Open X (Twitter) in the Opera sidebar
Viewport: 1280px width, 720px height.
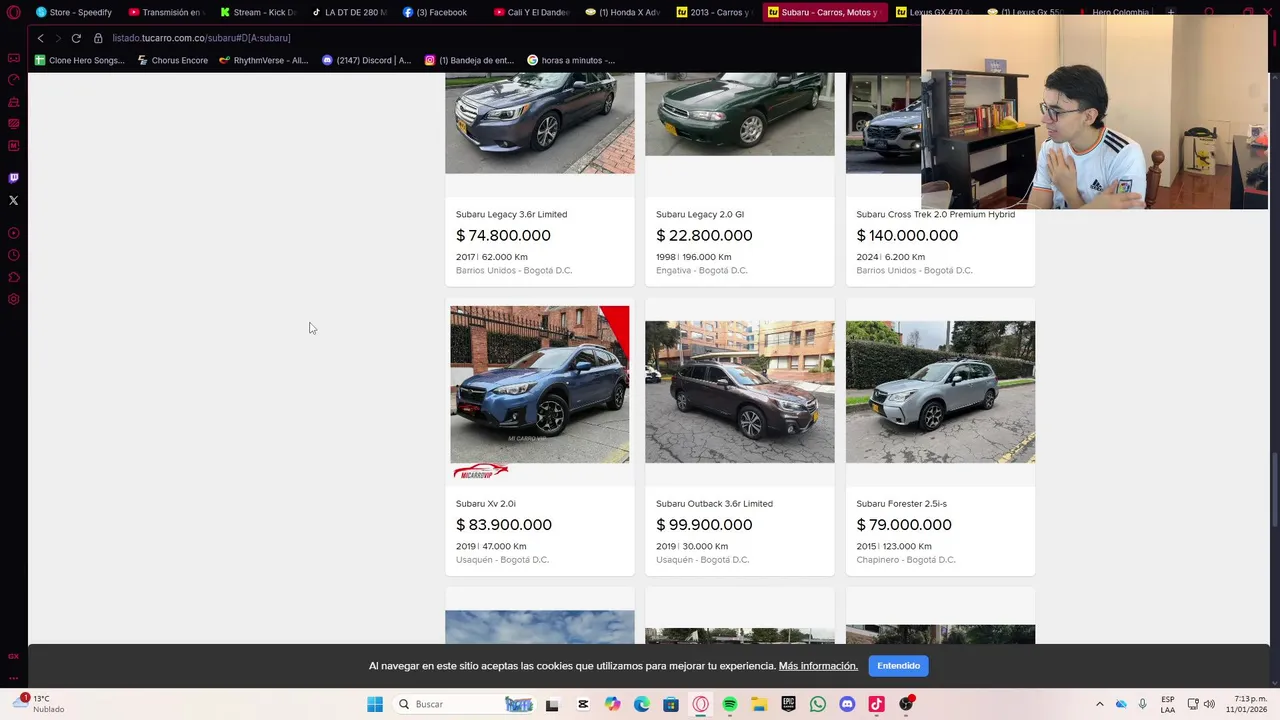click(13, 201)
